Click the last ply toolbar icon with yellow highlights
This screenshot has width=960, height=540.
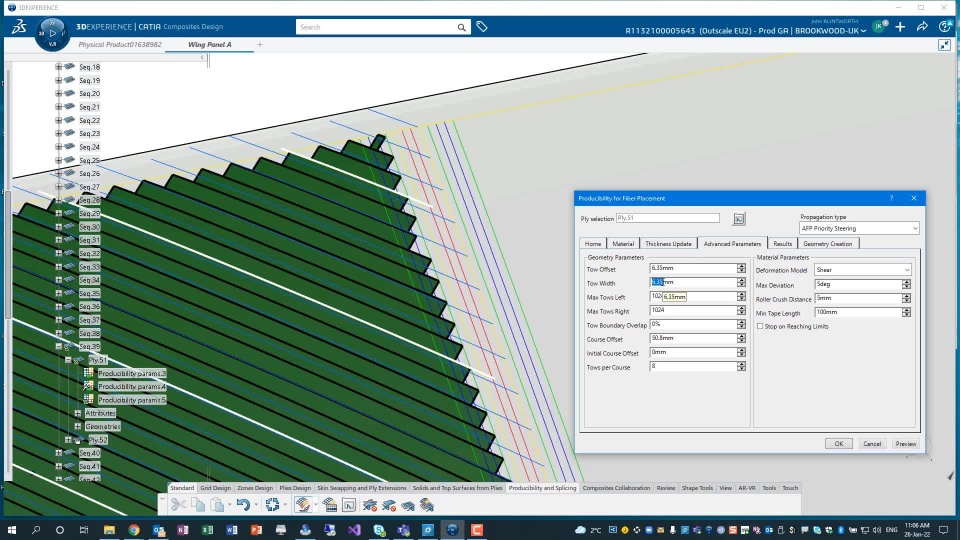pyautogui.click(x=427, y=504)
